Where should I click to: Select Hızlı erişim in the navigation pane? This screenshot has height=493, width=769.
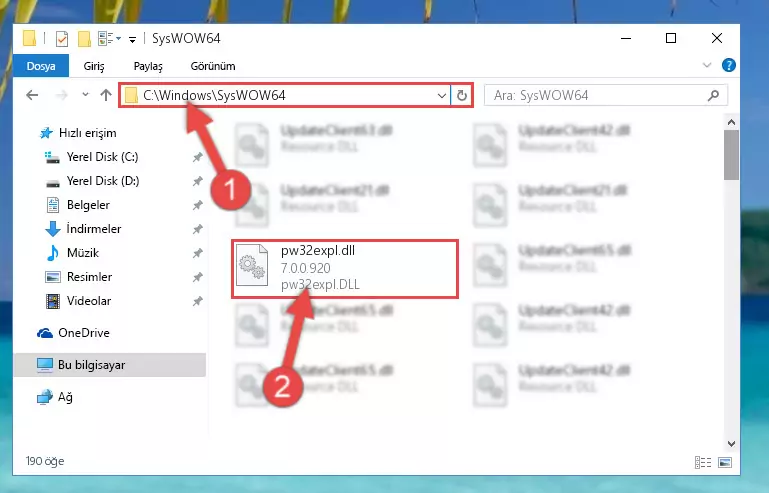78,133
